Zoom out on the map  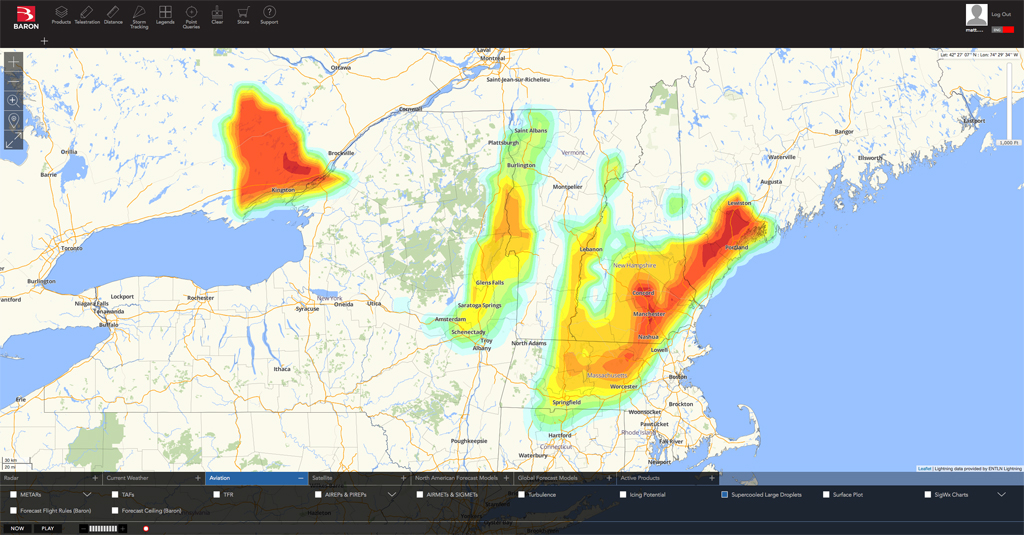(13, 81)
